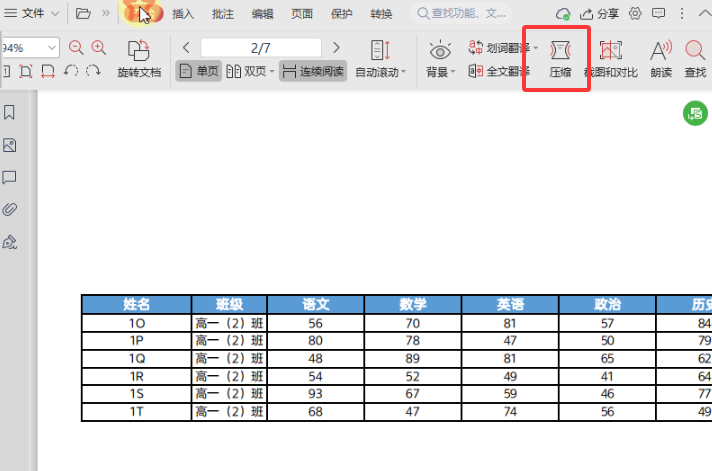This screenshot has width=712, height=471.
Task: Click the 背景 eye icon
Action: point(440,51)
